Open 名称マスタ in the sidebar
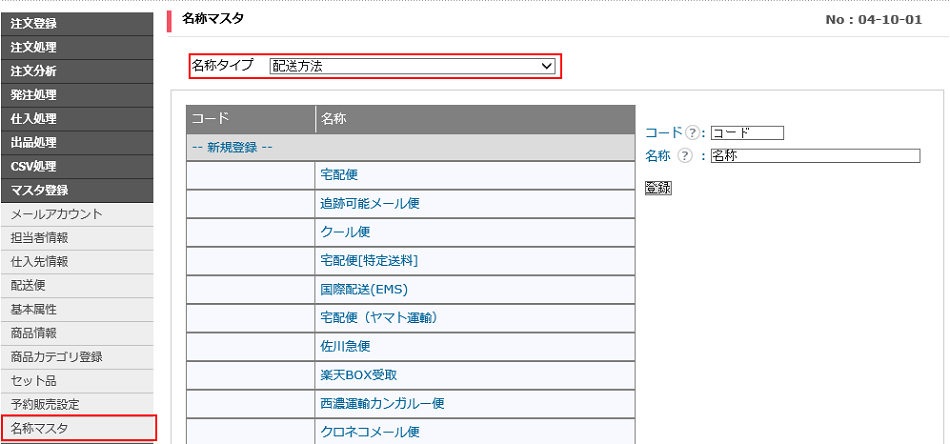Viewport: 950px width, 444px height. (78, 428)
